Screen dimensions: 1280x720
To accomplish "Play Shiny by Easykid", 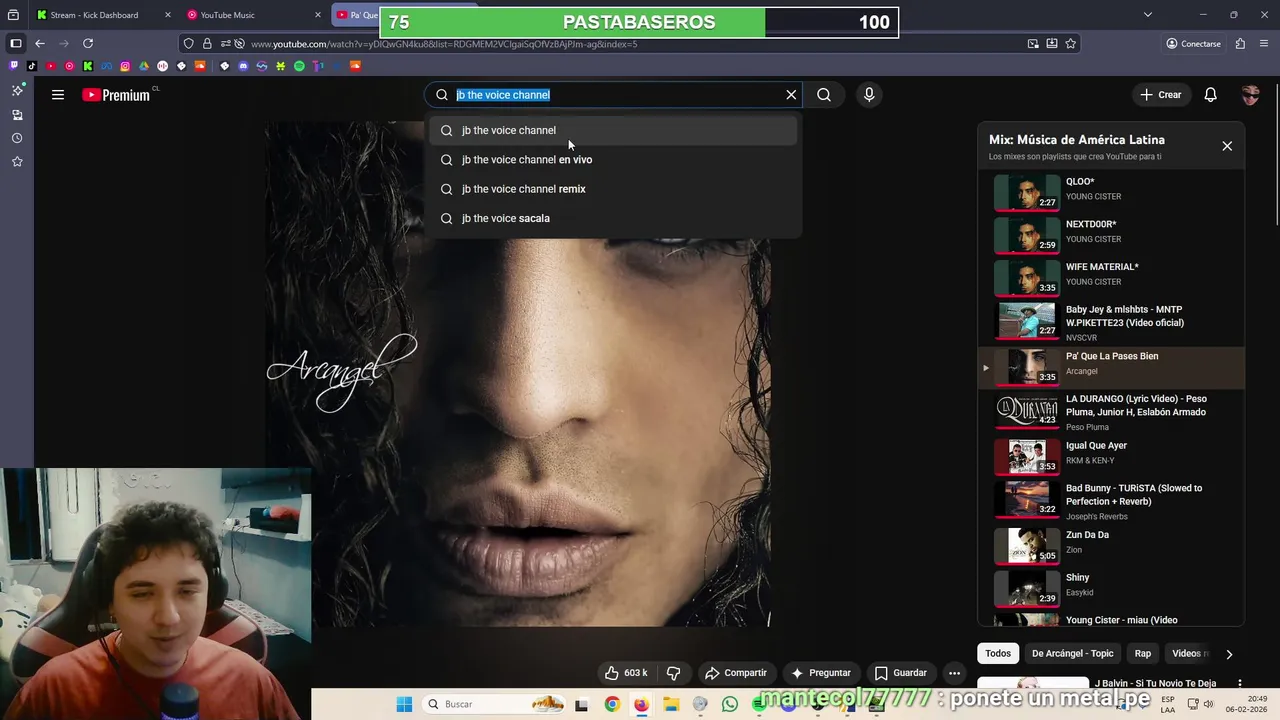I will click(1110, 587).
